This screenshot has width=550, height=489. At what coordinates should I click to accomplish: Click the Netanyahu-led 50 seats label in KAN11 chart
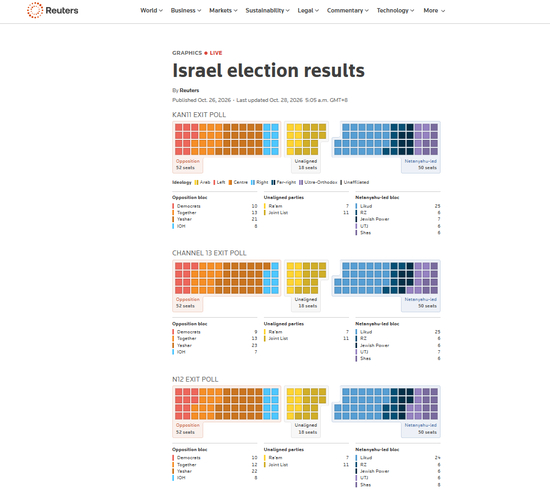[421, 165]
